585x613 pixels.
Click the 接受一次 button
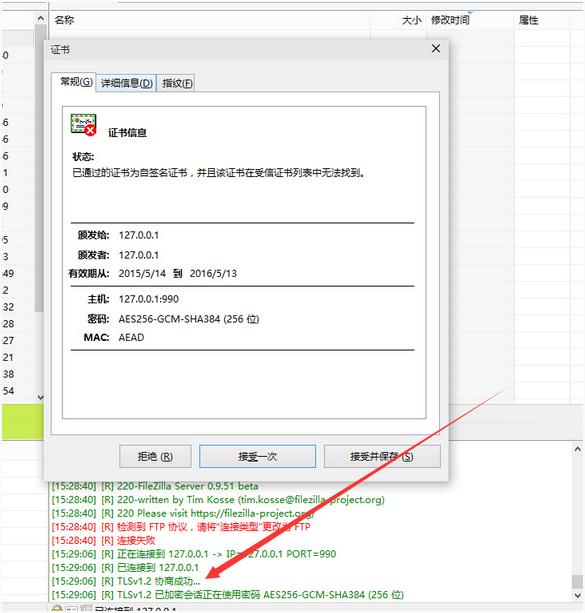click(257, 456)
